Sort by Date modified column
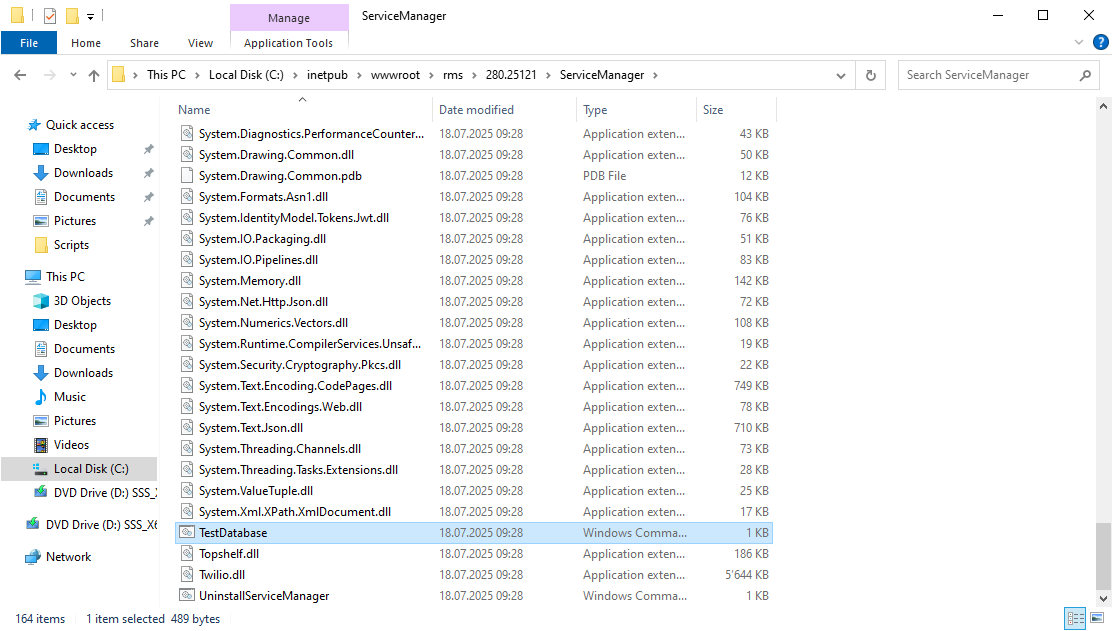1113x631 pixels. tap(504, 110)
